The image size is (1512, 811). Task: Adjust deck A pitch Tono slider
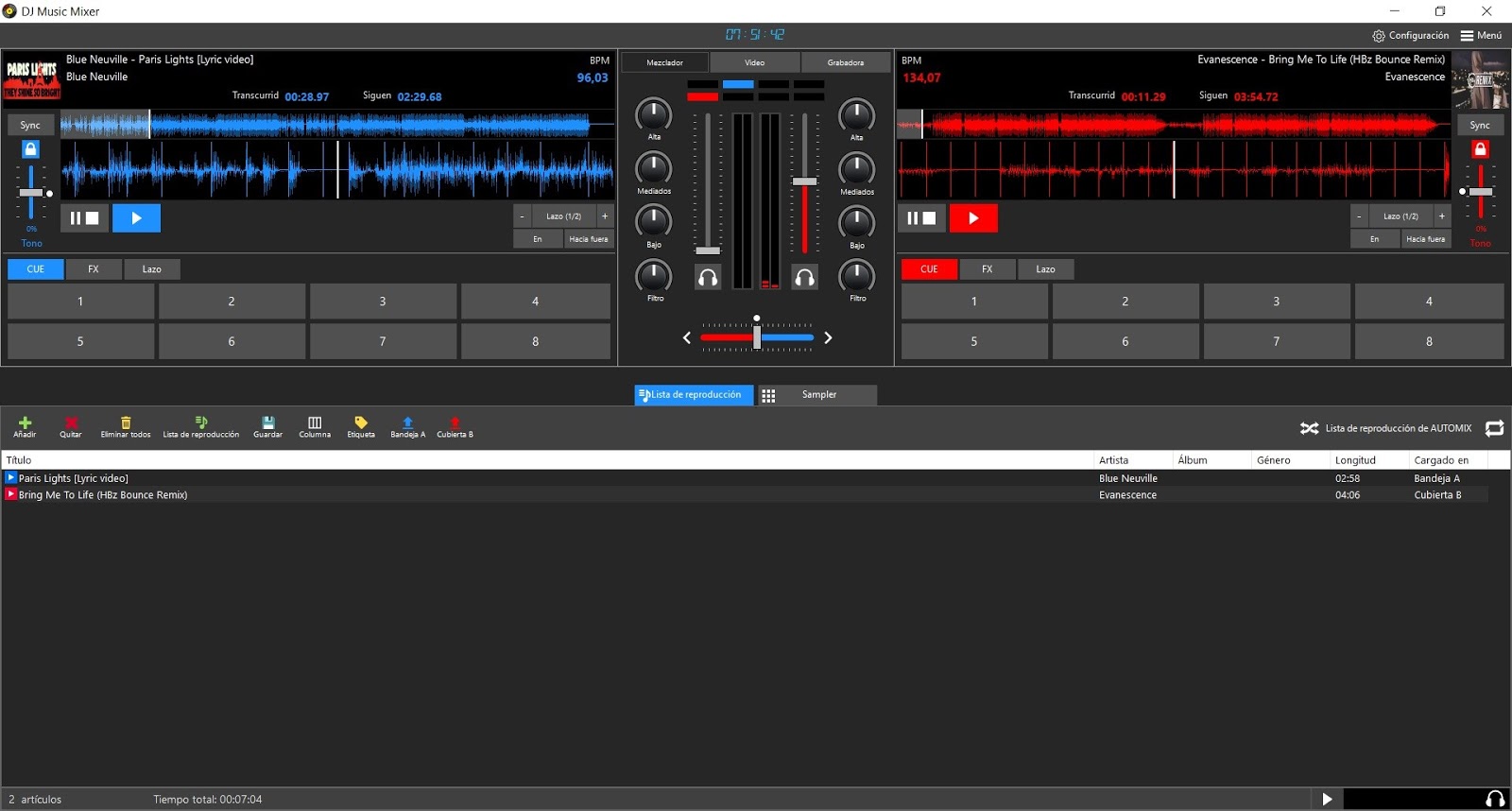pyautogui.click(x=31, y=192)
